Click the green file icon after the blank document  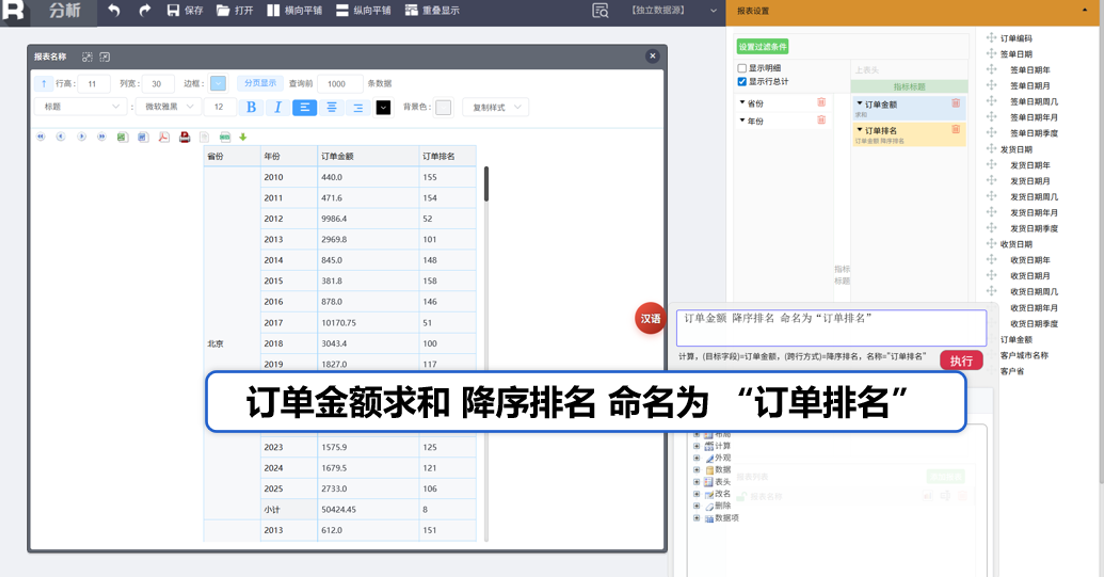(225, 137)
